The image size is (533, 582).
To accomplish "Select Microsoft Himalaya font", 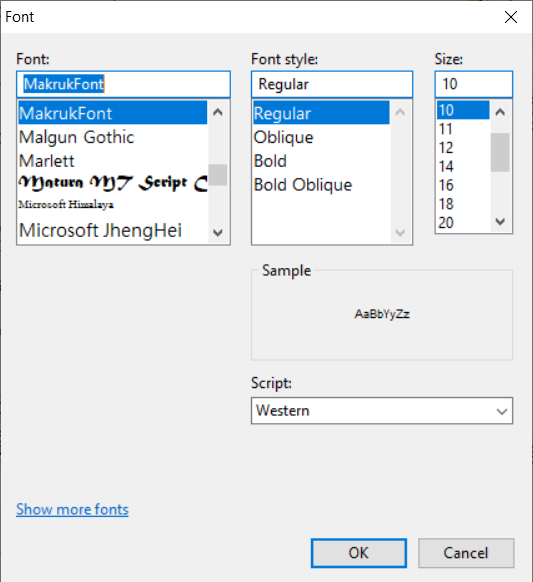I will [x=113, y=205].
